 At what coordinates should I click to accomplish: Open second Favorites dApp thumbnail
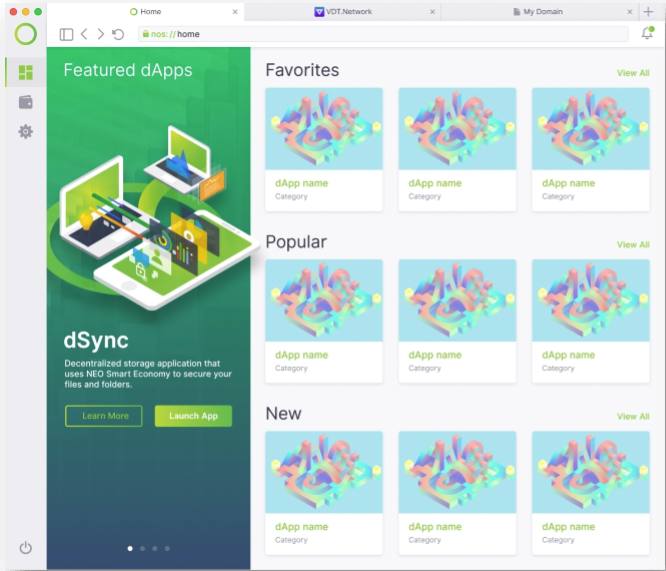point(457,129)
